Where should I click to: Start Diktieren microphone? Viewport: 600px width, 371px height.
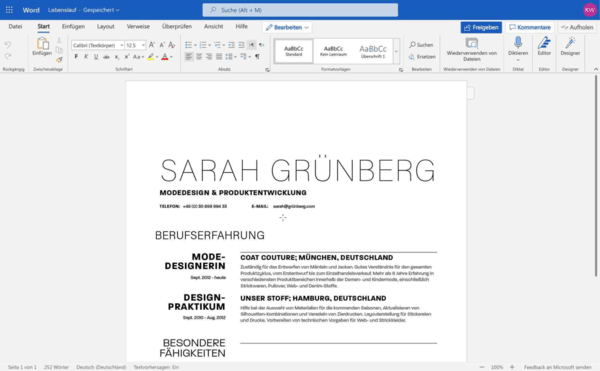coord(518,46)
